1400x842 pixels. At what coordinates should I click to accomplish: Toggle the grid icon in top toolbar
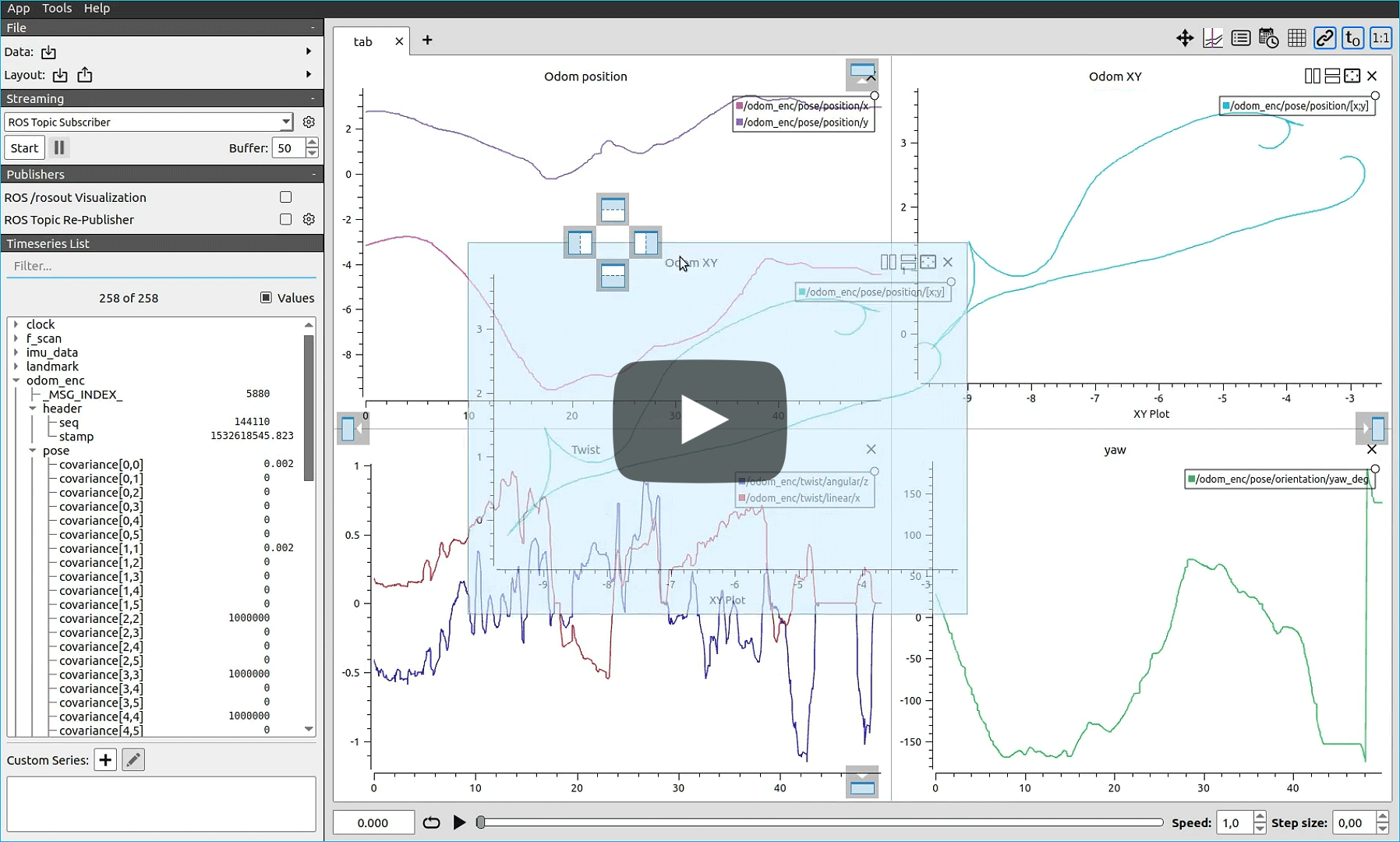pyautogui.click(x=1296, y=38)
